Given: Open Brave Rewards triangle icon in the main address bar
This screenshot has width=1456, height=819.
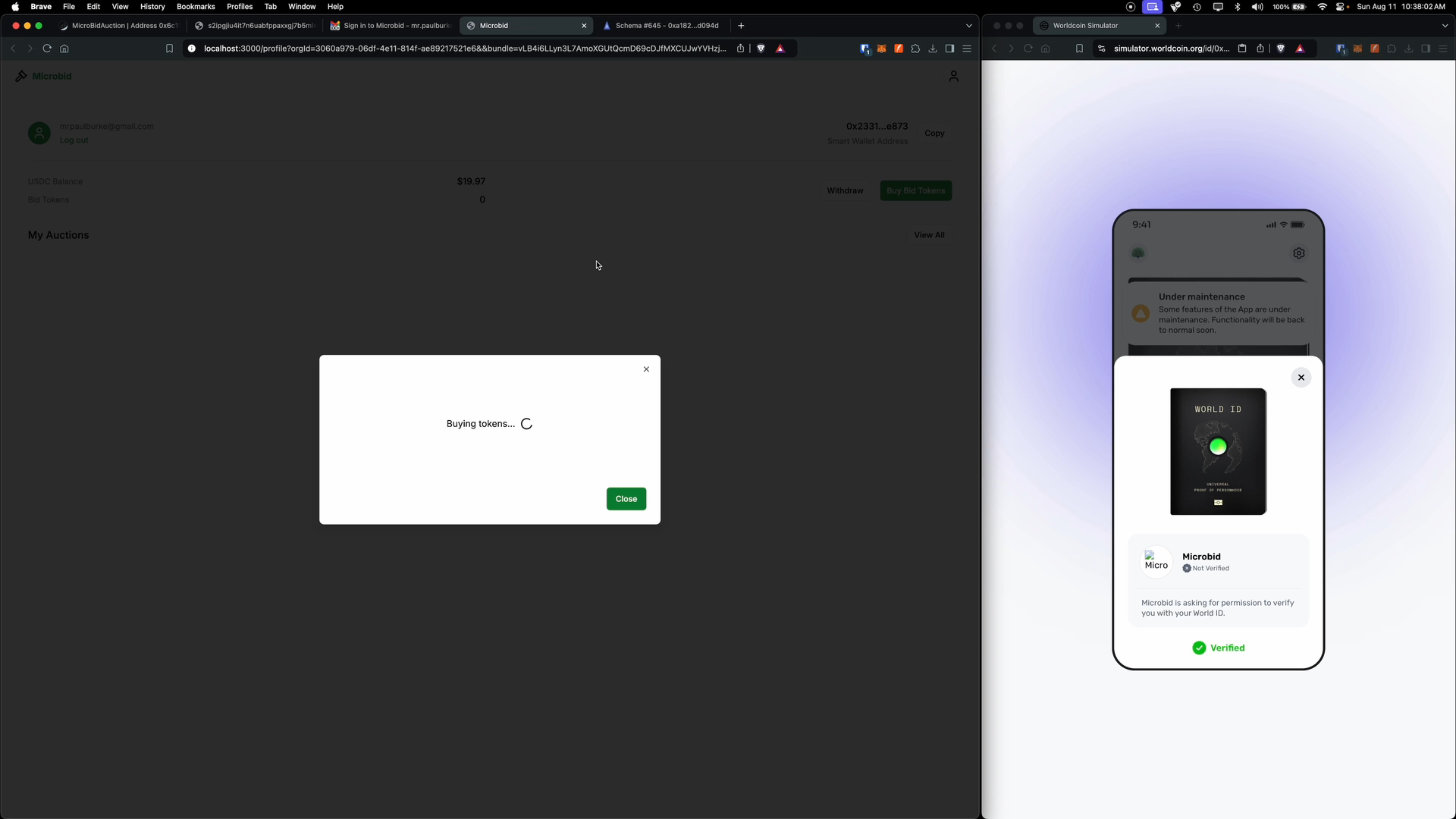Looking at the screenshot, I should (x=780, y=49).
